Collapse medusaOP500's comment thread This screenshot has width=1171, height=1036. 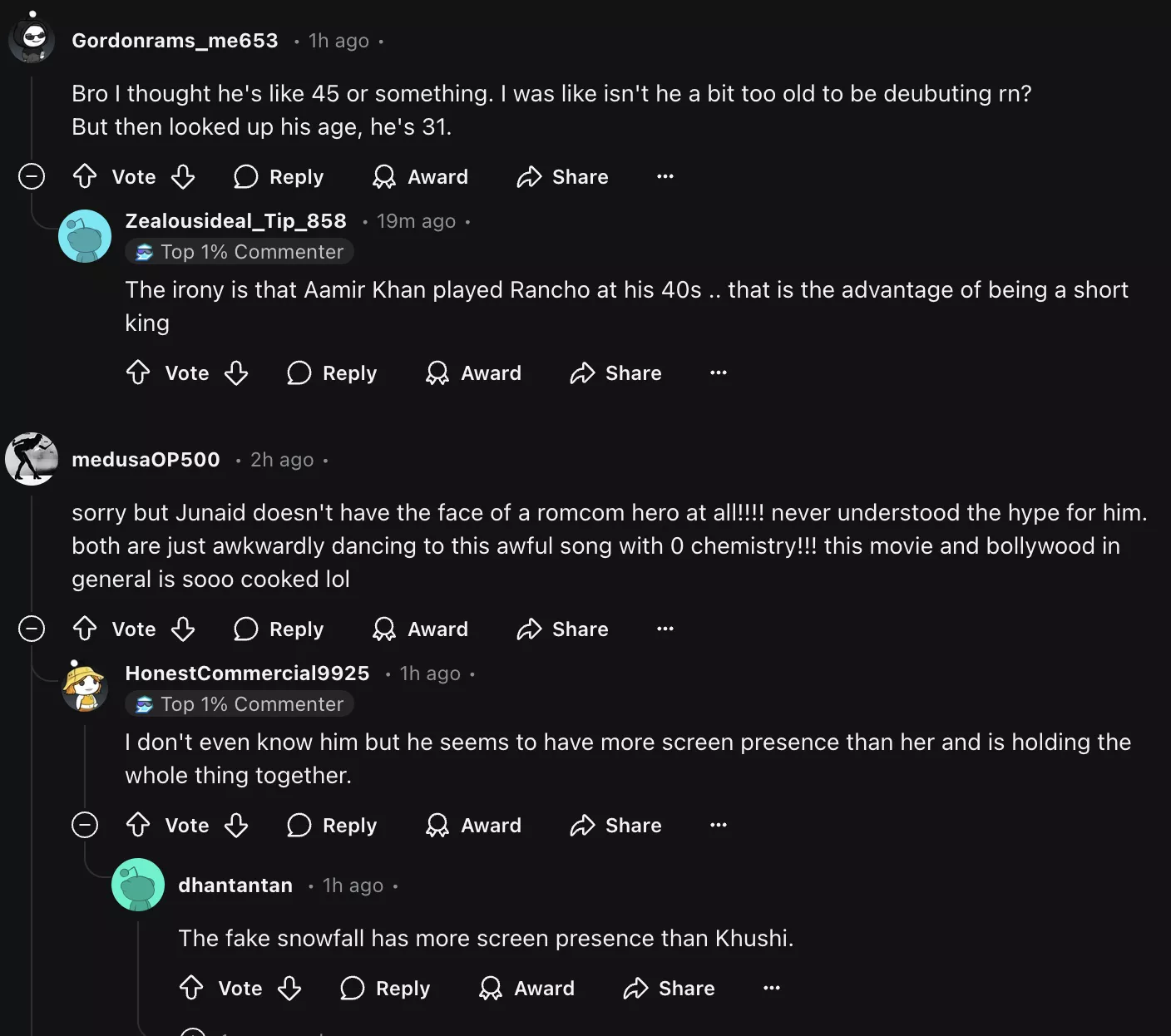click(32, 629)
